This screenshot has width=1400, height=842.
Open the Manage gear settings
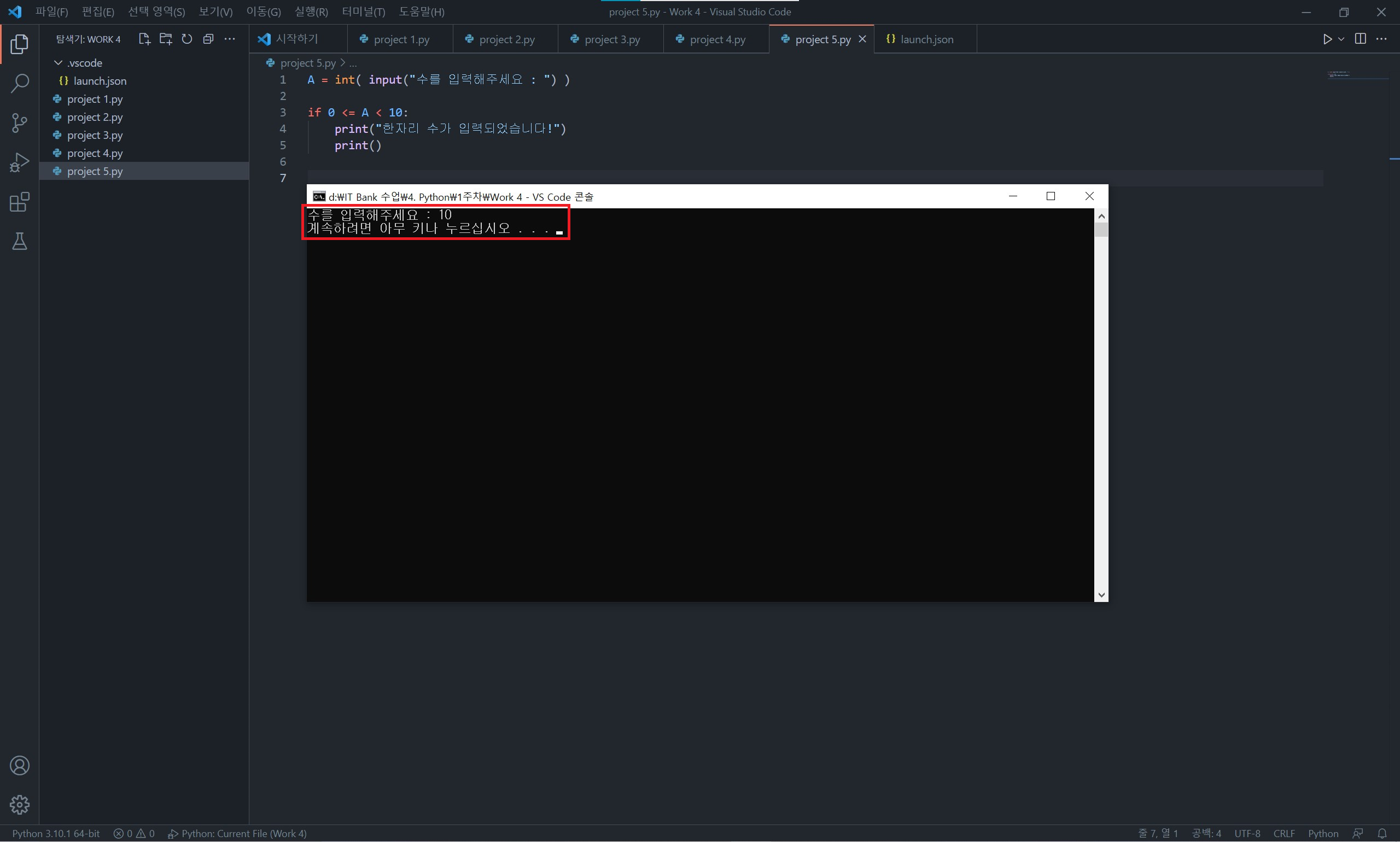(x=19, y=805)
